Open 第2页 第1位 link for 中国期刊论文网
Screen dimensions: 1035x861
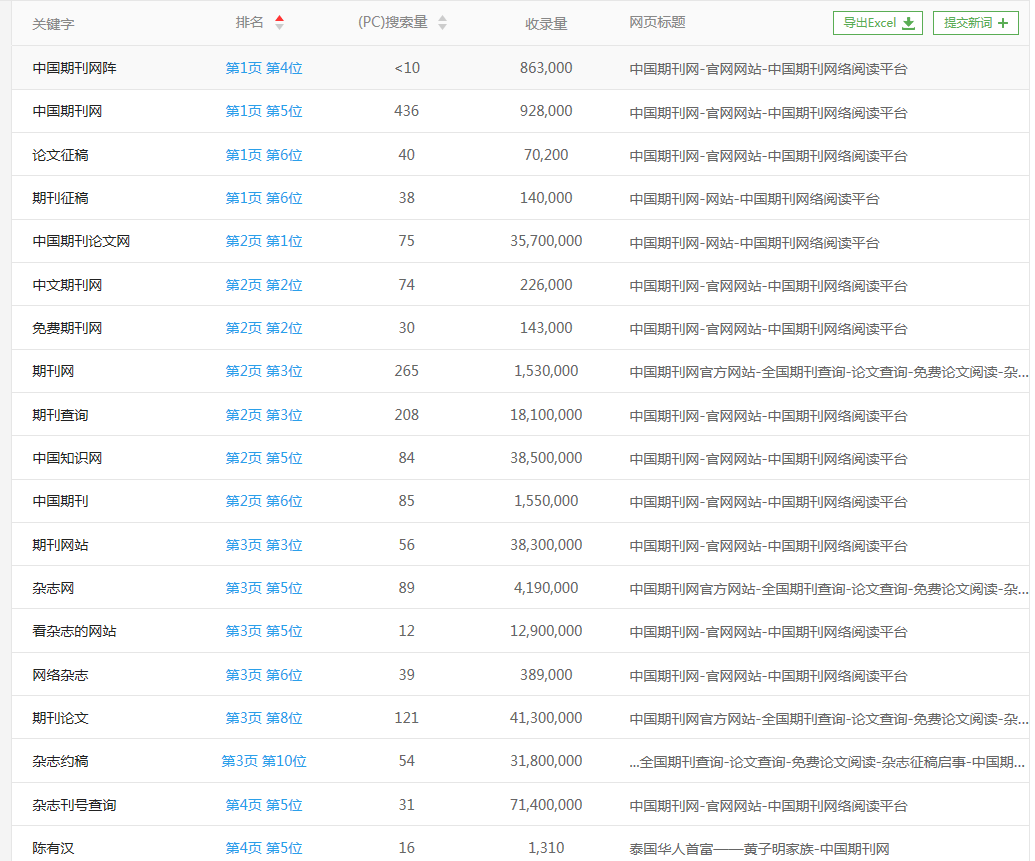pos(262,241)
